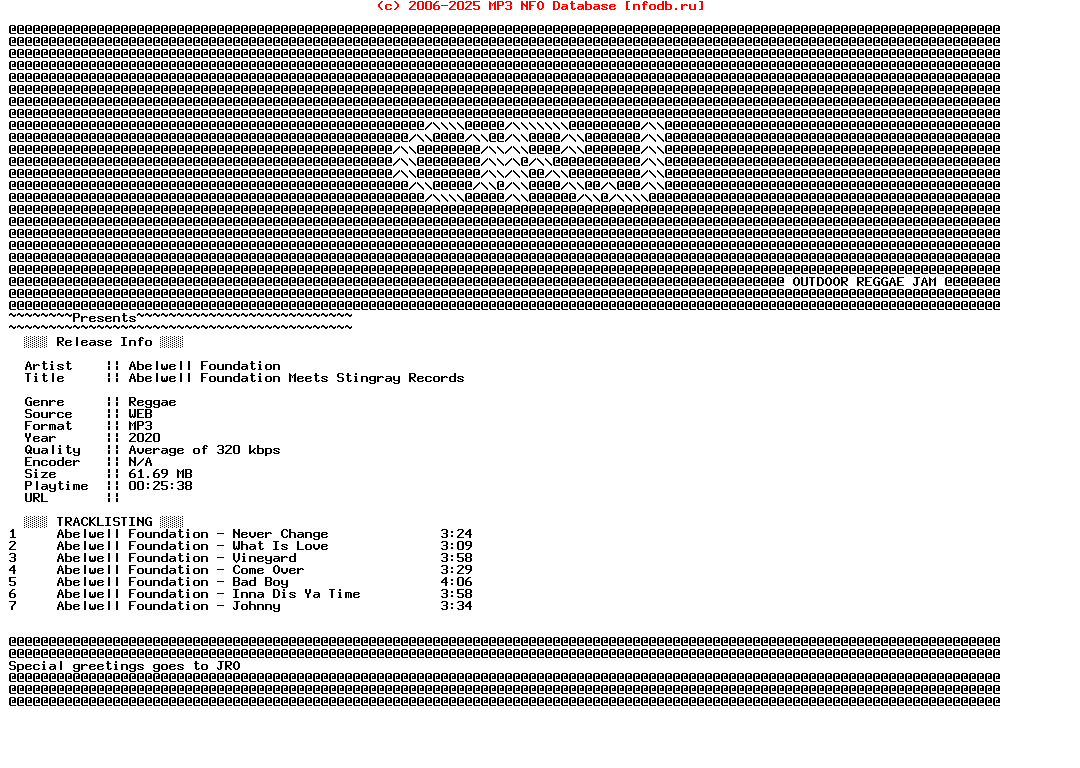Viewport: 1080px width, 768px height.
Task: Click the OUTDOOR REGGAE JAM text
Action: point(864,282)
